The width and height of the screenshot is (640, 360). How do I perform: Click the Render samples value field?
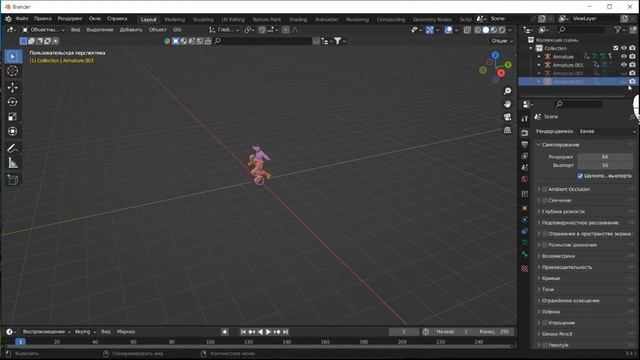pyautogui.click(x=605, y=157)
